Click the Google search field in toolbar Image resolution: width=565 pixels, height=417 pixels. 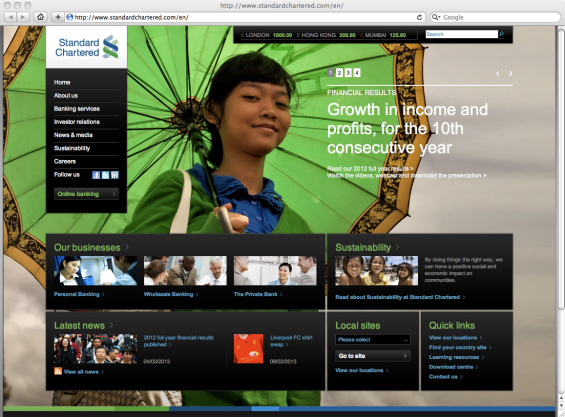pos(495,17)
